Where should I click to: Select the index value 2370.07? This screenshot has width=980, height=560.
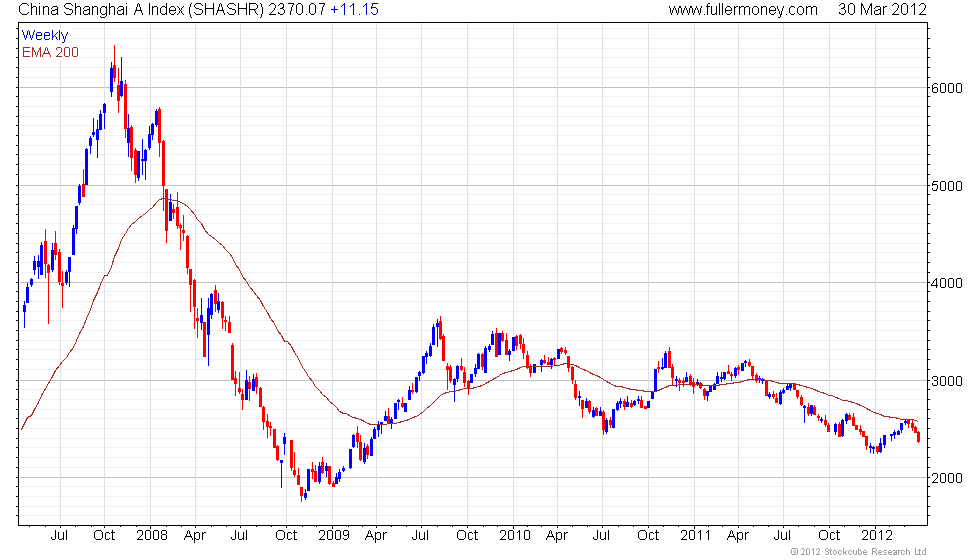point(297,9)
